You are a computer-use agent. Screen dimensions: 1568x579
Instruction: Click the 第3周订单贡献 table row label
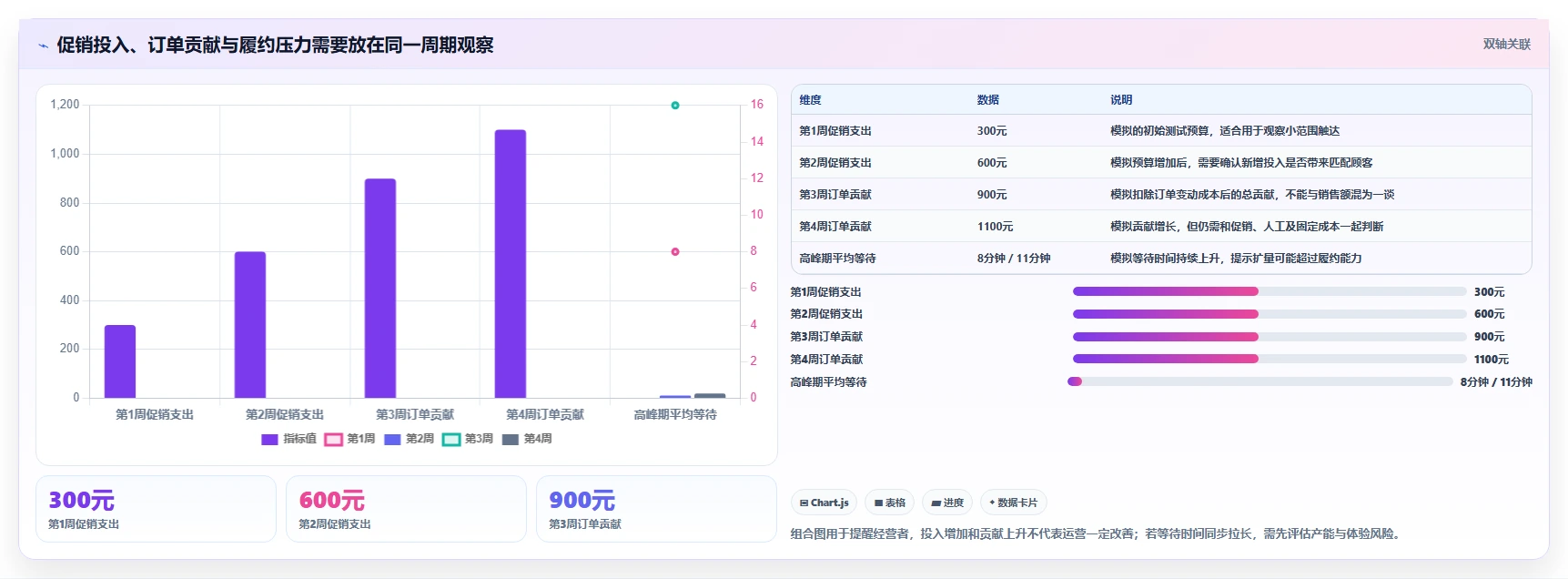pyautogui.click(x=835, y=195)
